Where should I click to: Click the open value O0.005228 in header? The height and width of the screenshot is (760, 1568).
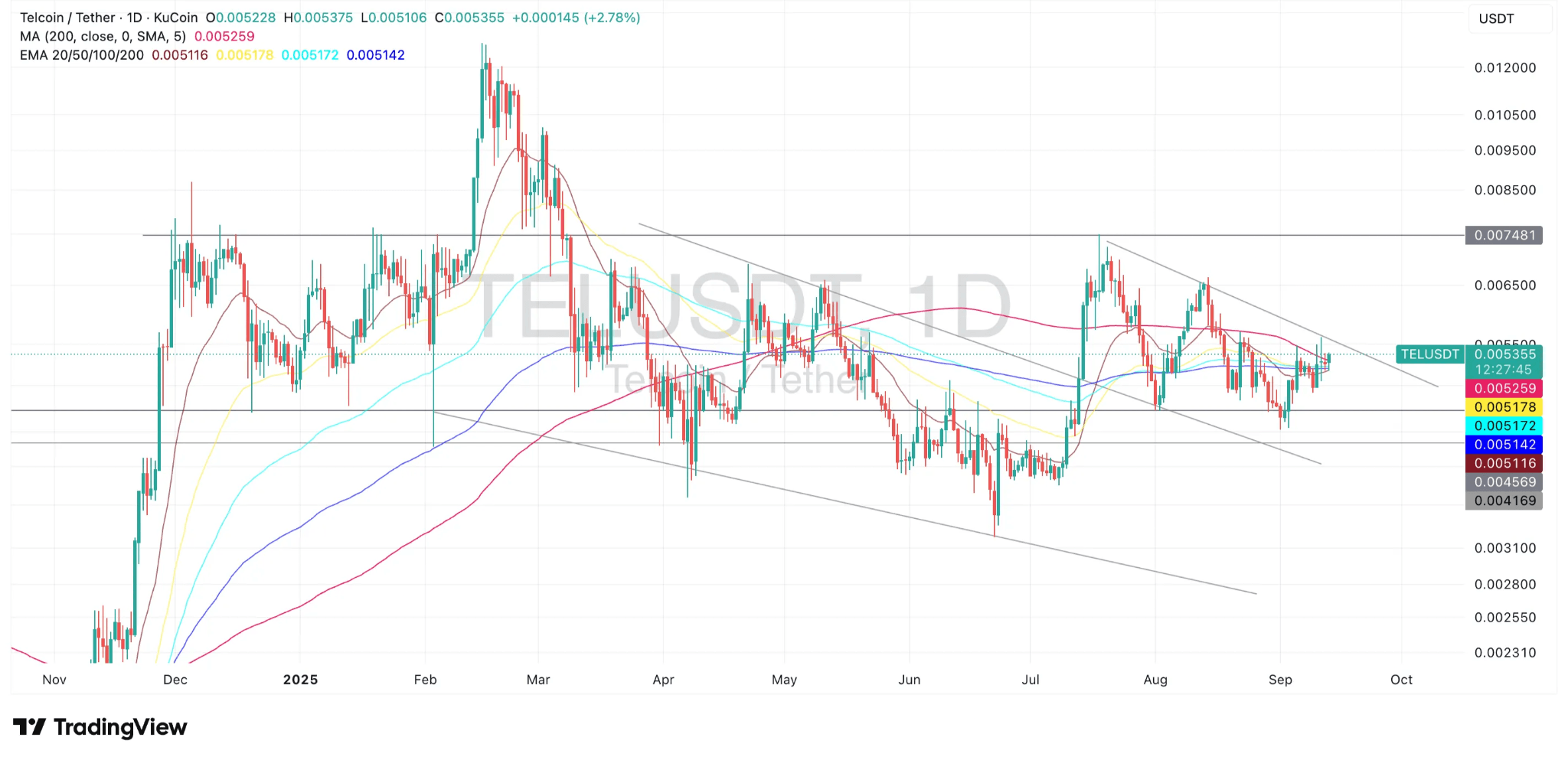pos(240,18)
